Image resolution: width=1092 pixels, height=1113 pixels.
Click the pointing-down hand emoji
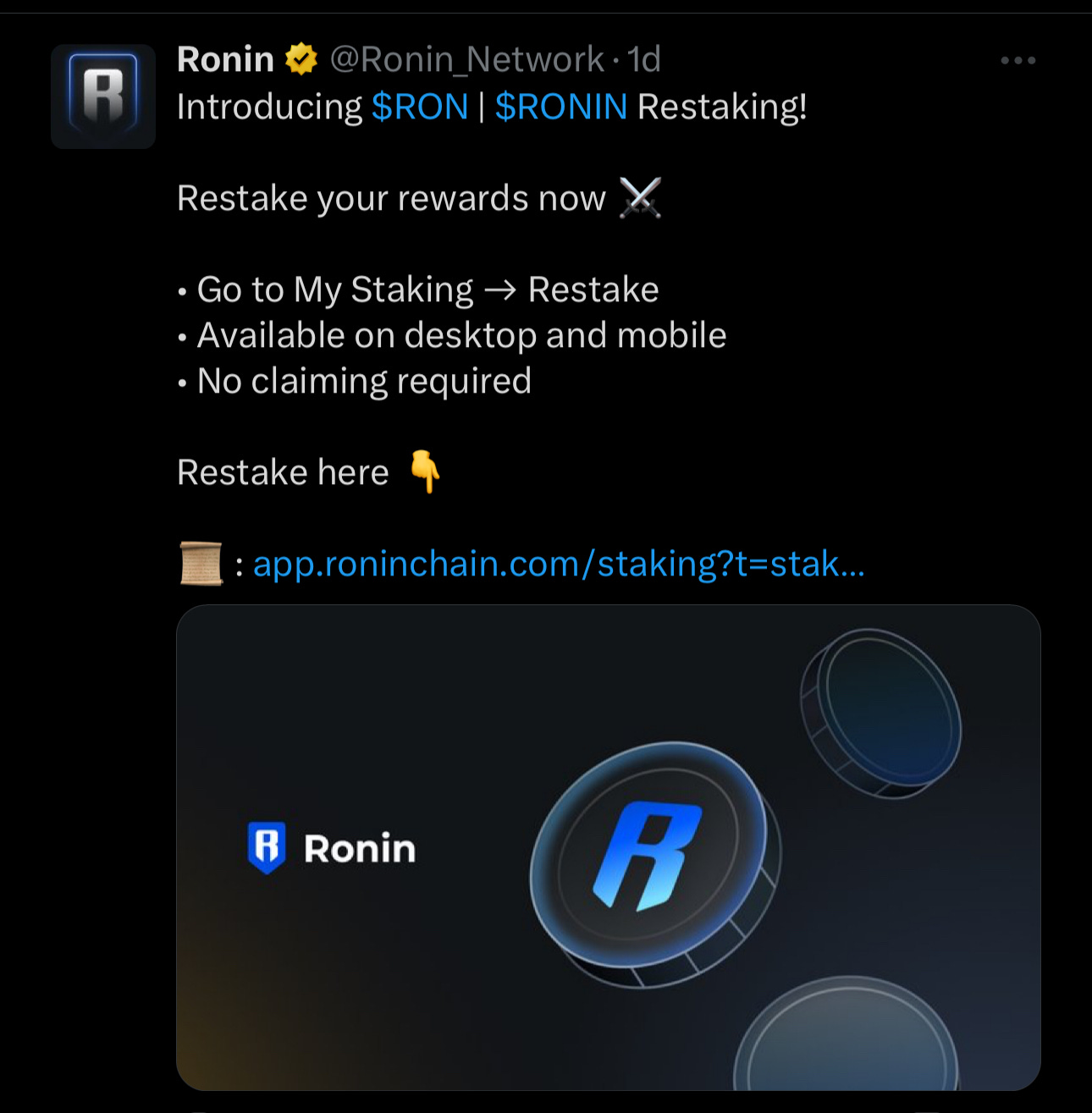tap(425, 471)
